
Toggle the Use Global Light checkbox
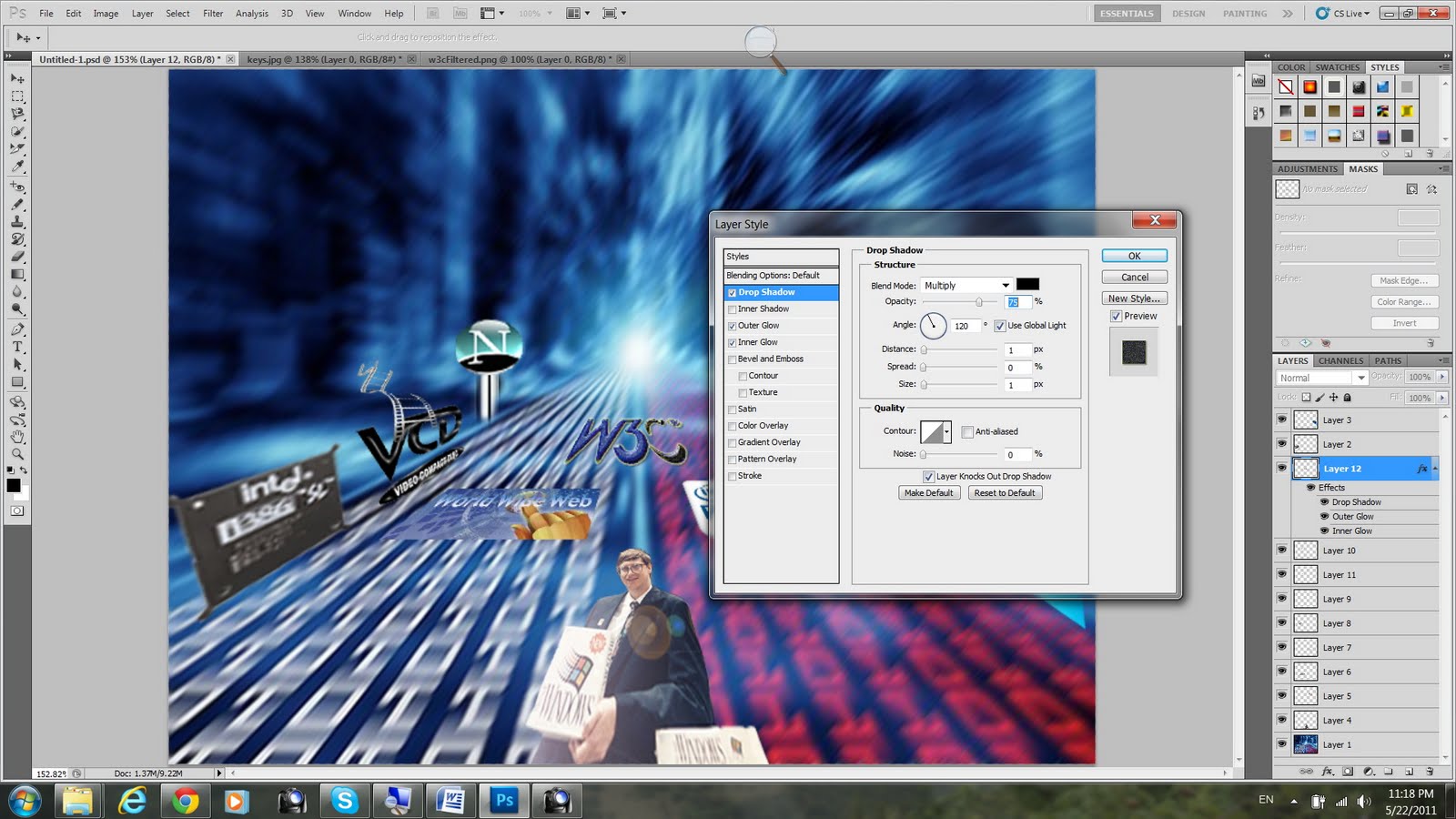[x=1000, y=326]
